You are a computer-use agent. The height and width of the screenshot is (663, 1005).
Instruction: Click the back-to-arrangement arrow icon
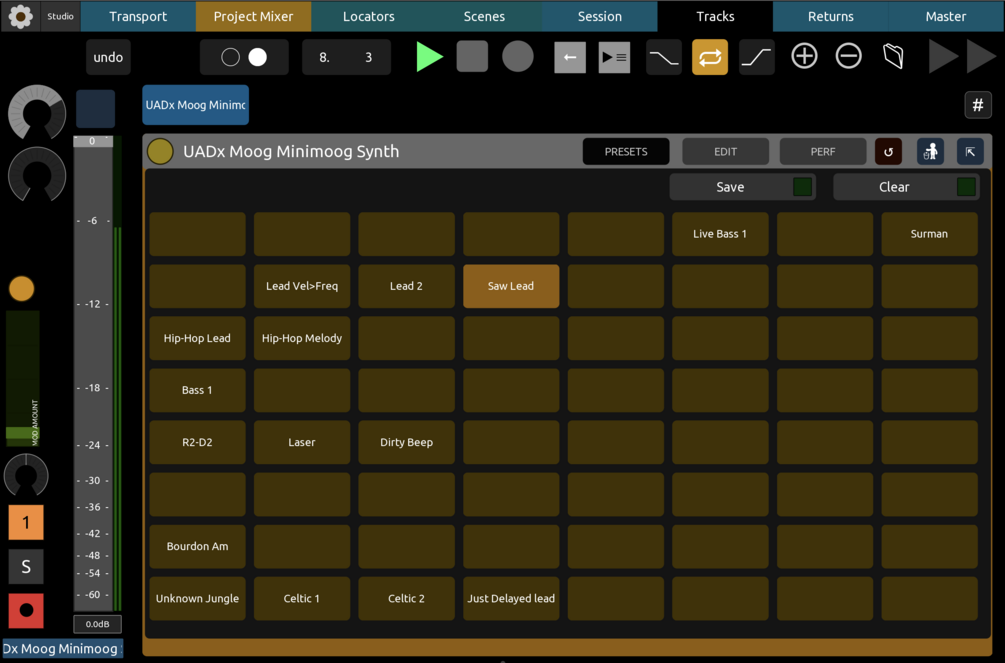click(570, 57)
